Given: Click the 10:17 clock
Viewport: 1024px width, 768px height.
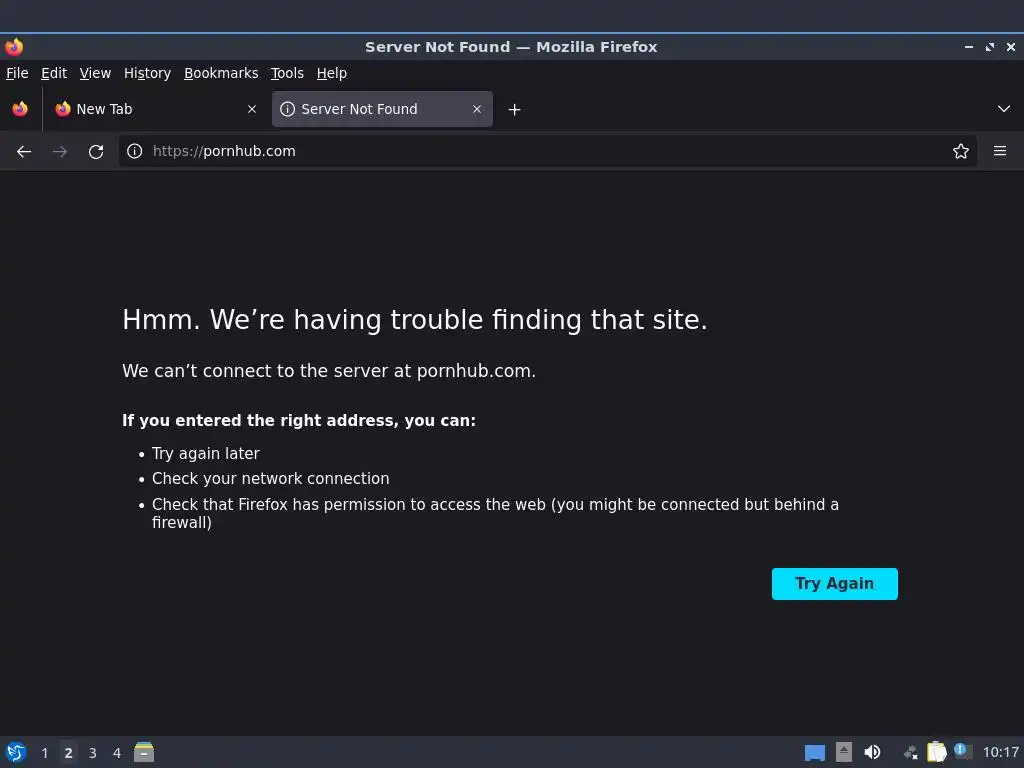Looking at the screenshot, I should tap(1000, 753).
